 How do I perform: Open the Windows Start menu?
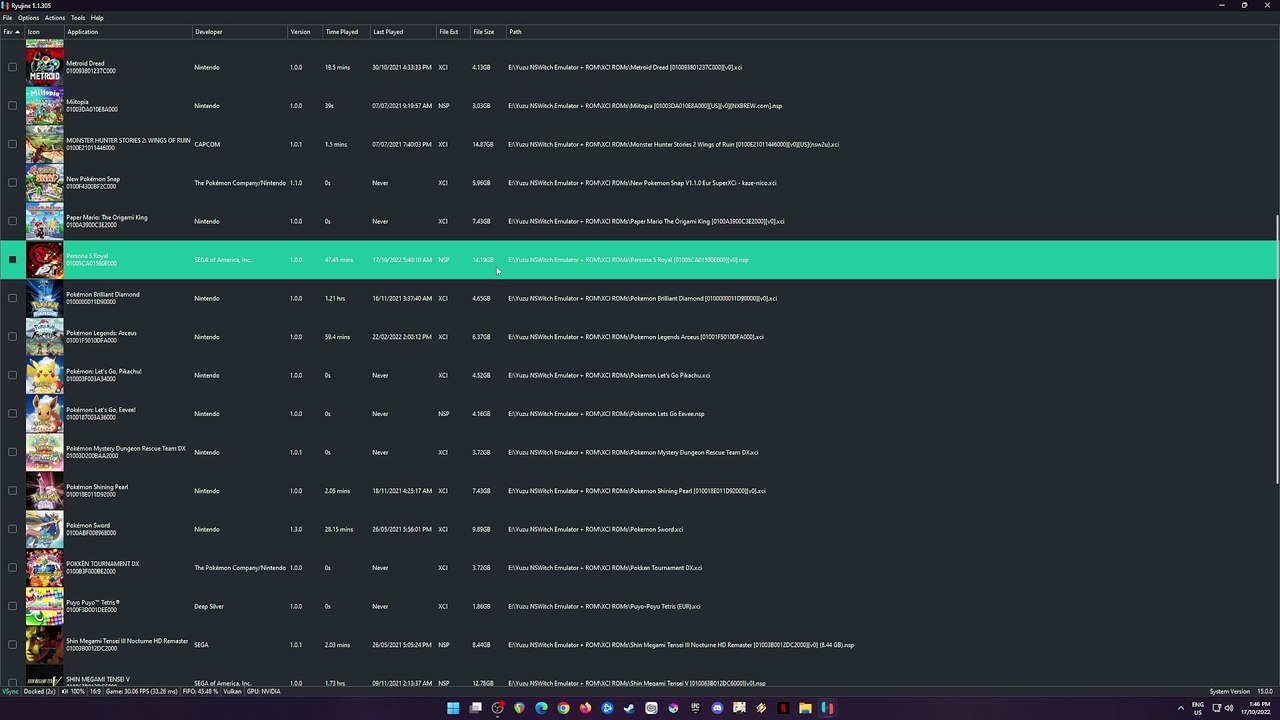point(453,708)
